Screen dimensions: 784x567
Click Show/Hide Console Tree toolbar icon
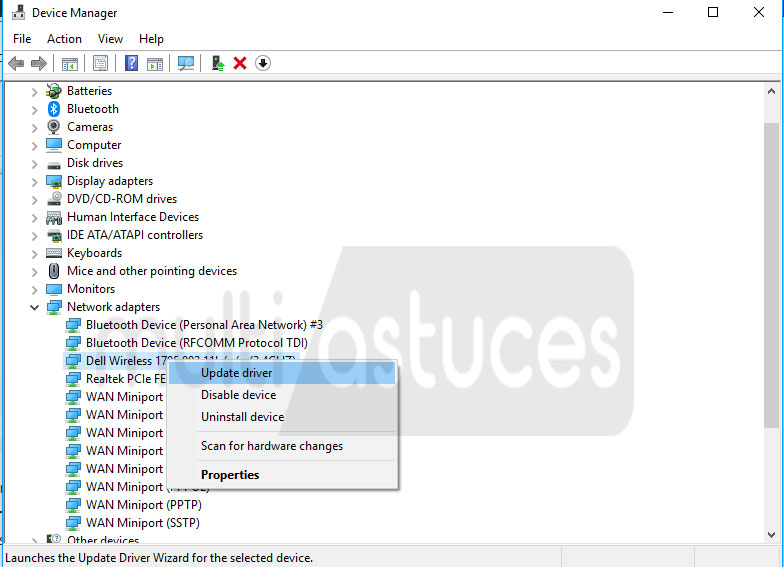[70, 63]
